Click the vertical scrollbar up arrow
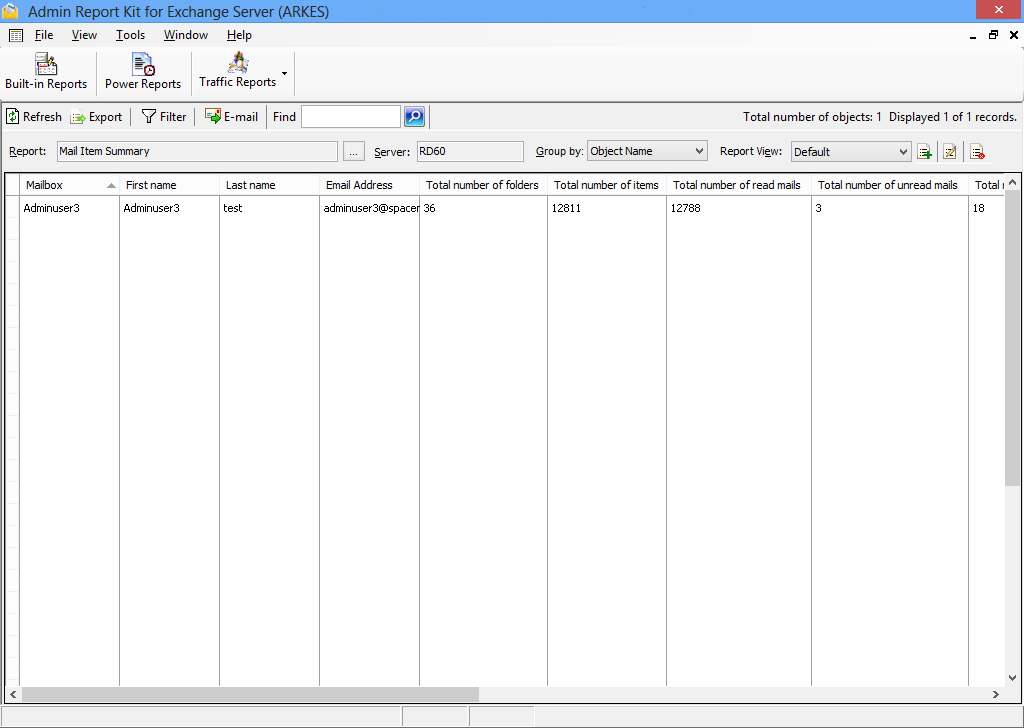1024x728 pixels. pos(1012,182)
